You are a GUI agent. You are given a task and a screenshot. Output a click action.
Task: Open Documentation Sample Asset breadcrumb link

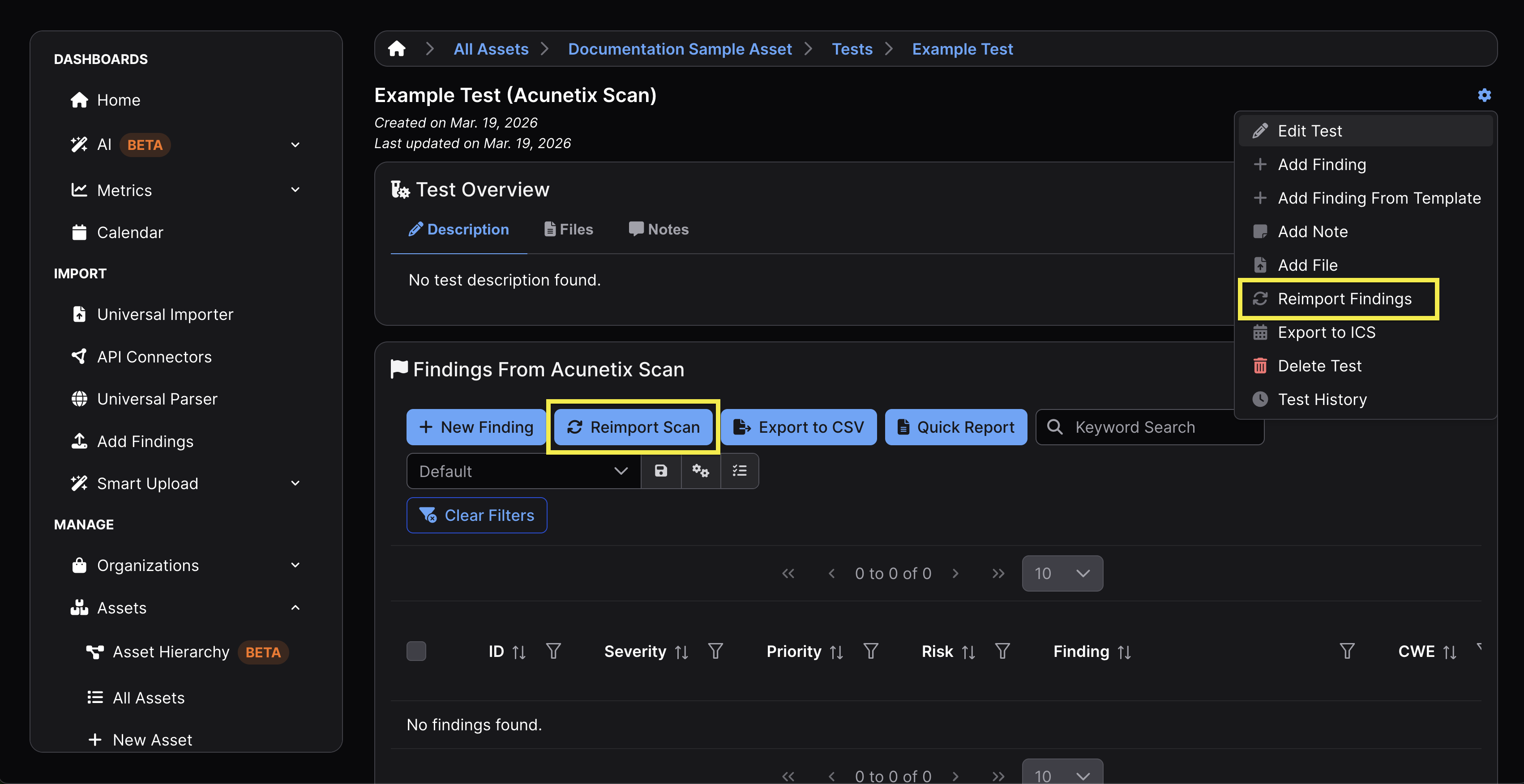[x=680, y=48]
